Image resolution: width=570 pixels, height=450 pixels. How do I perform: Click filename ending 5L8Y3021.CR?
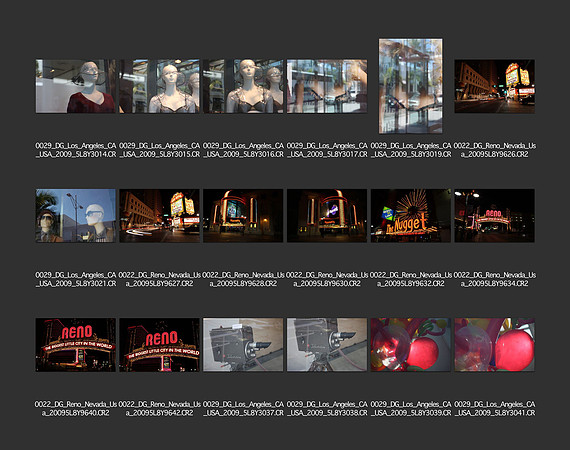(x=76, y=279)
